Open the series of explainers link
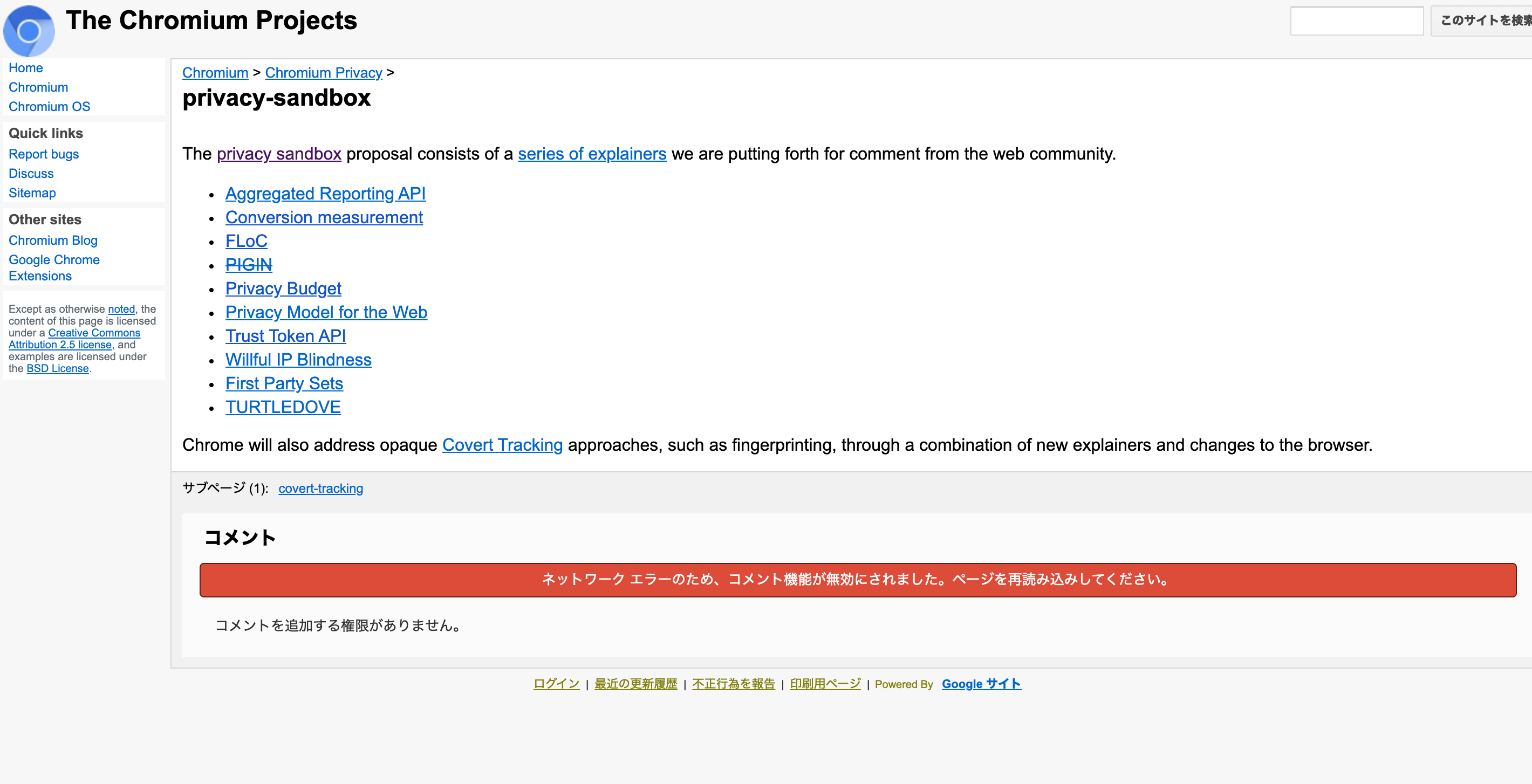The height and width of the screenshot is (784, 1532). [x=592, y=154]
